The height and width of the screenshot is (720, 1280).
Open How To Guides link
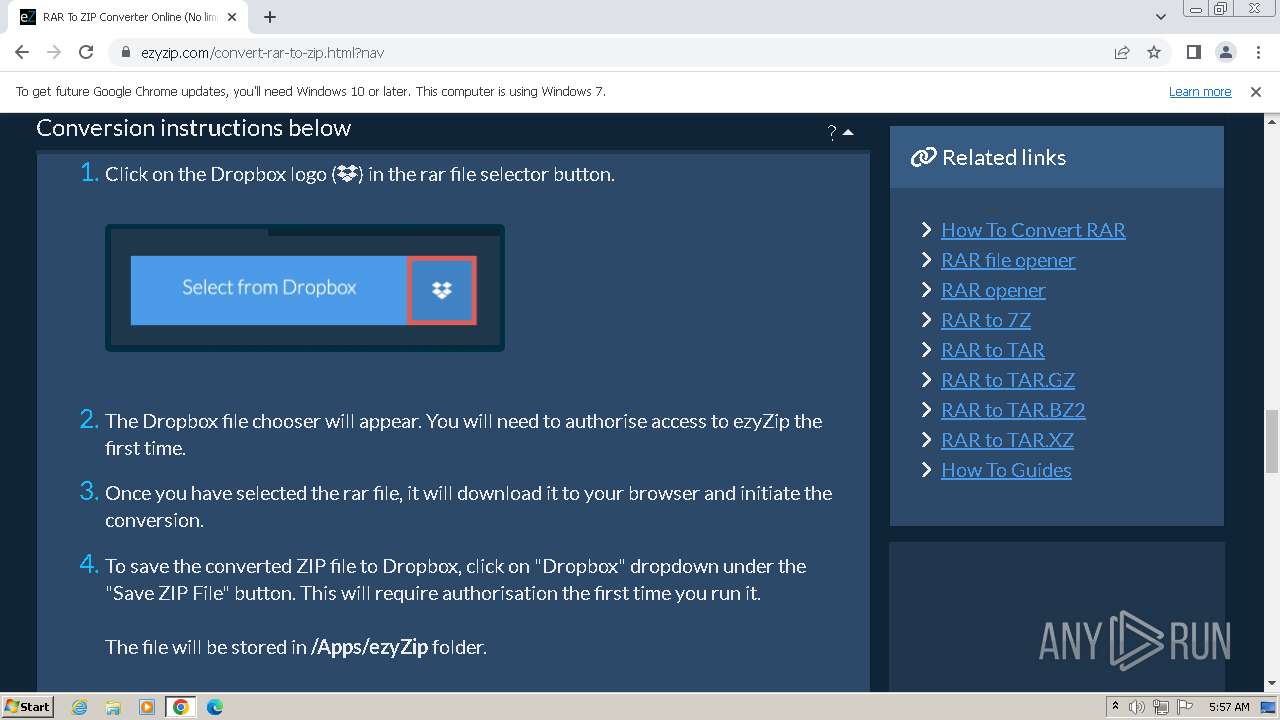[x=1006, y=470]
